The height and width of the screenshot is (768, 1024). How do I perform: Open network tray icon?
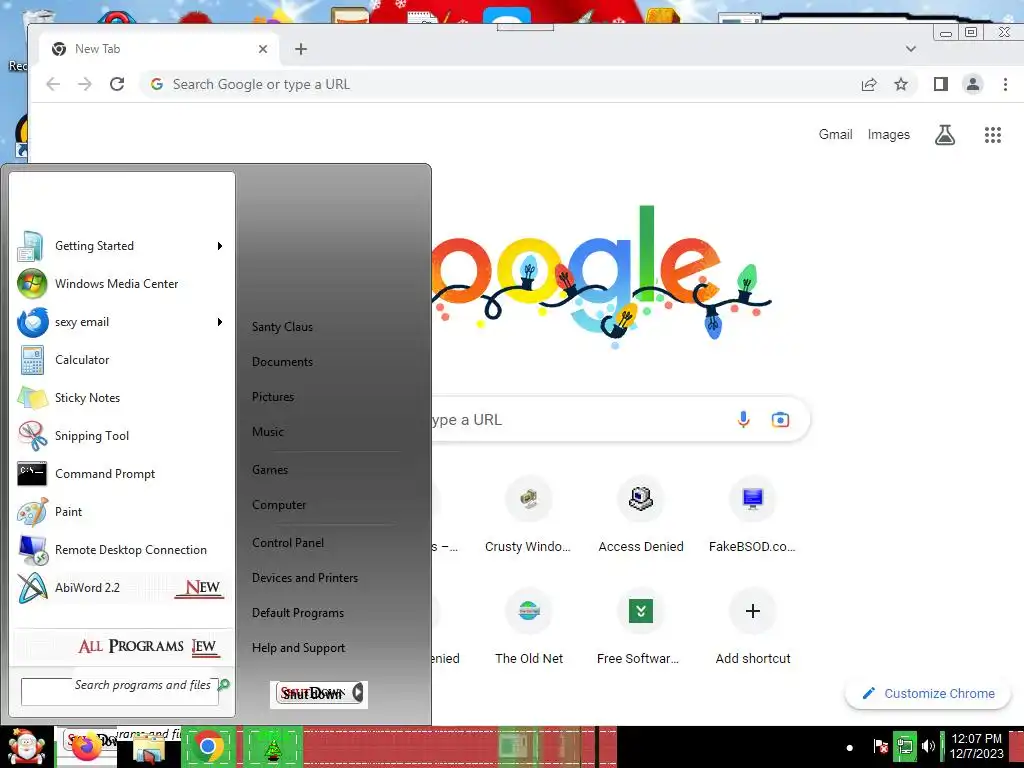point(904,746)
